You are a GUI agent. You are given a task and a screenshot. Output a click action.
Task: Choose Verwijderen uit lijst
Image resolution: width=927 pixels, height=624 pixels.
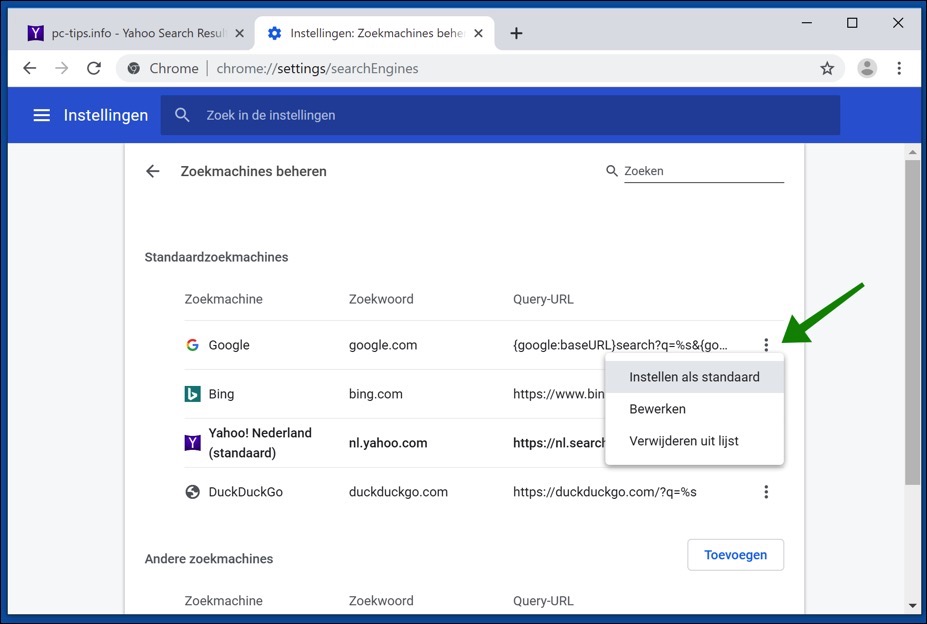(x=695, y=441)
